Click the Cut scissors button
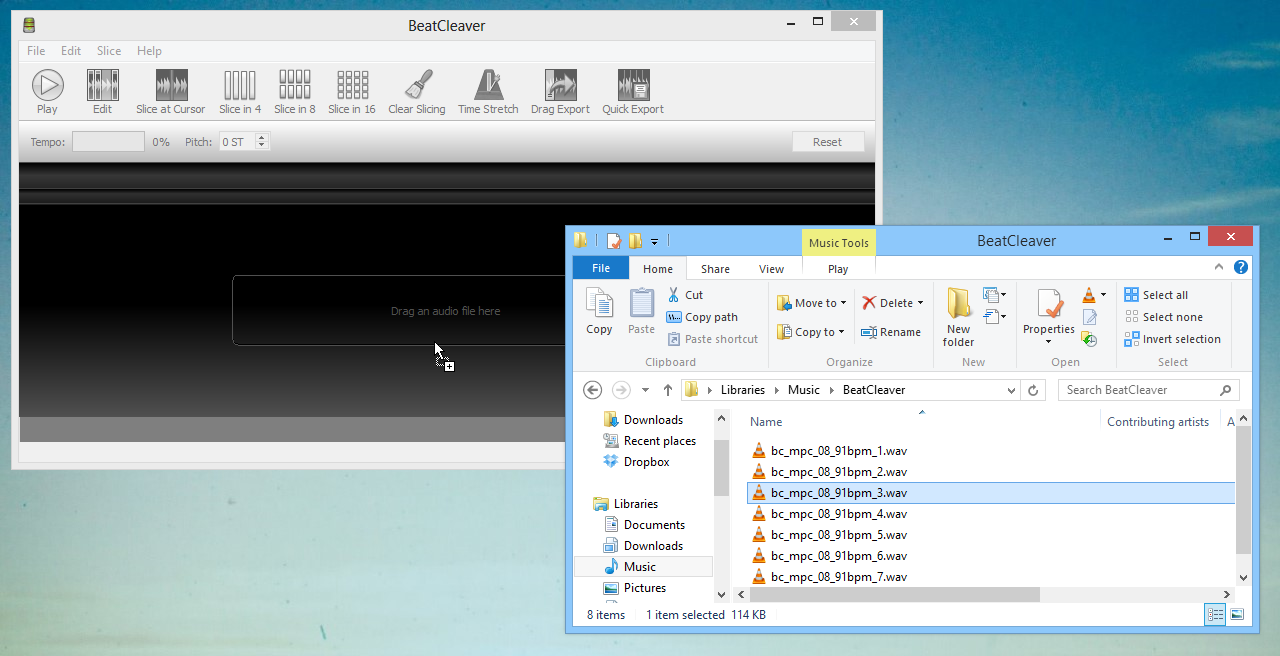The height and width of the screenshot is (656, 1280). (x=685, y=295)
